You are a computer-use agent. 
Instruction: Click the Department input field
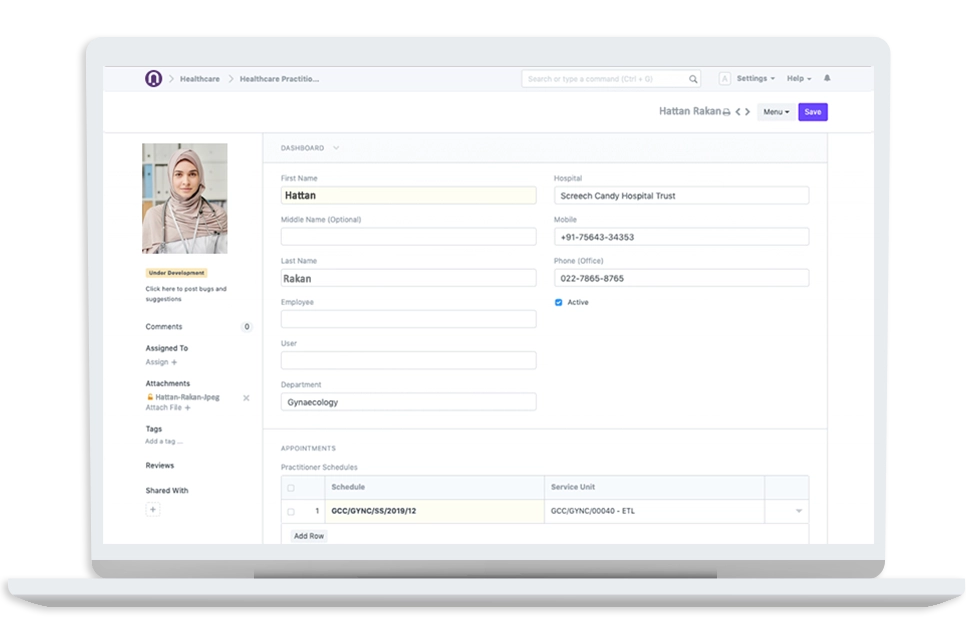point(408,402)
